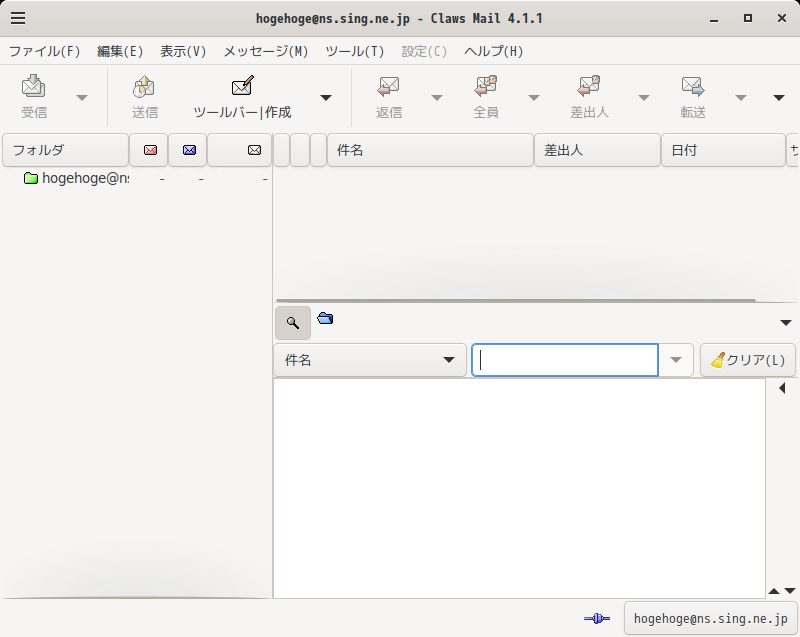Sort messages by the 日付 column header

pyautogui.click(x=723, y=150)
